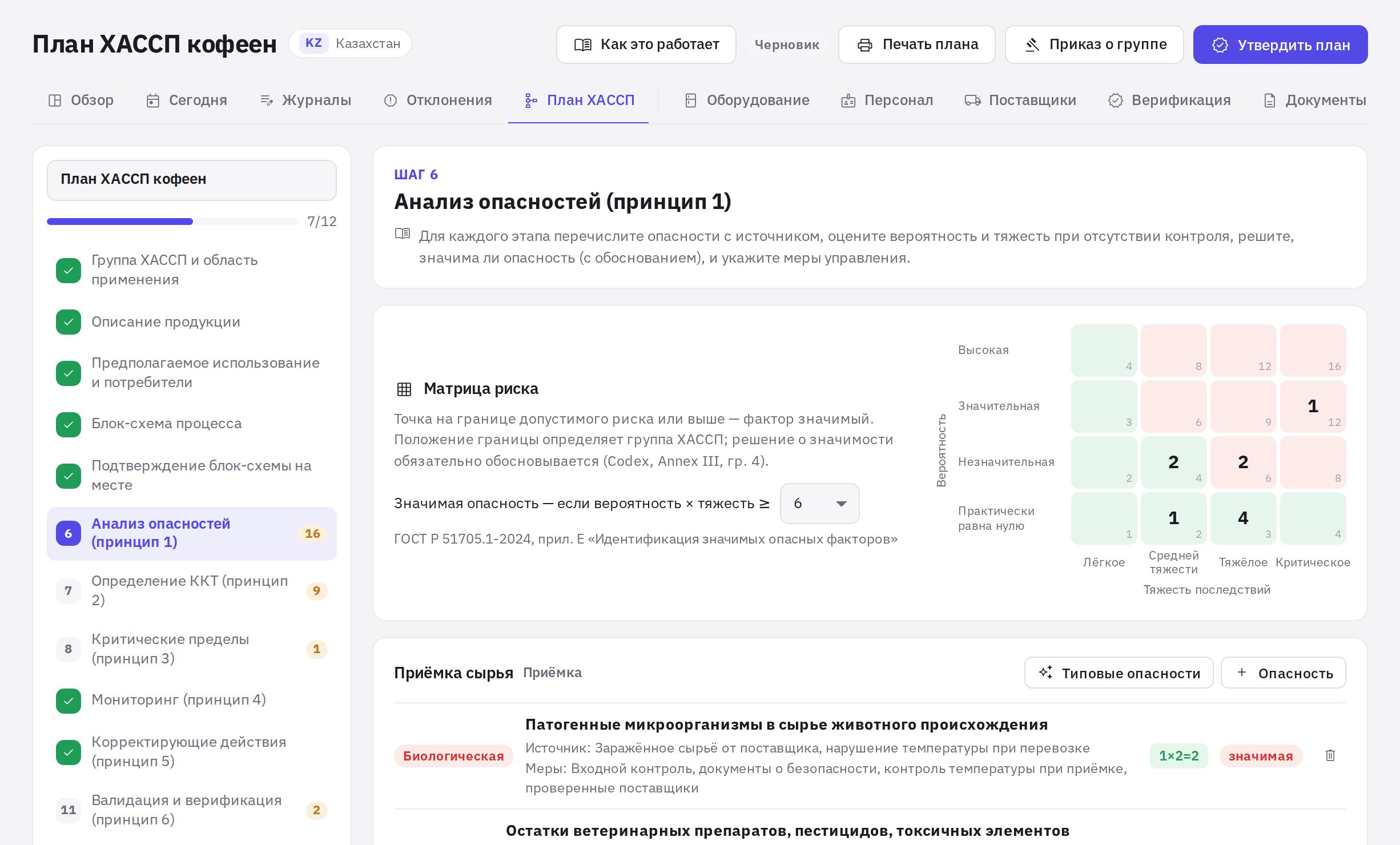The image size is (1400, 845).
Task: Click the 'Черновик' status label
Action: [787, 45]
